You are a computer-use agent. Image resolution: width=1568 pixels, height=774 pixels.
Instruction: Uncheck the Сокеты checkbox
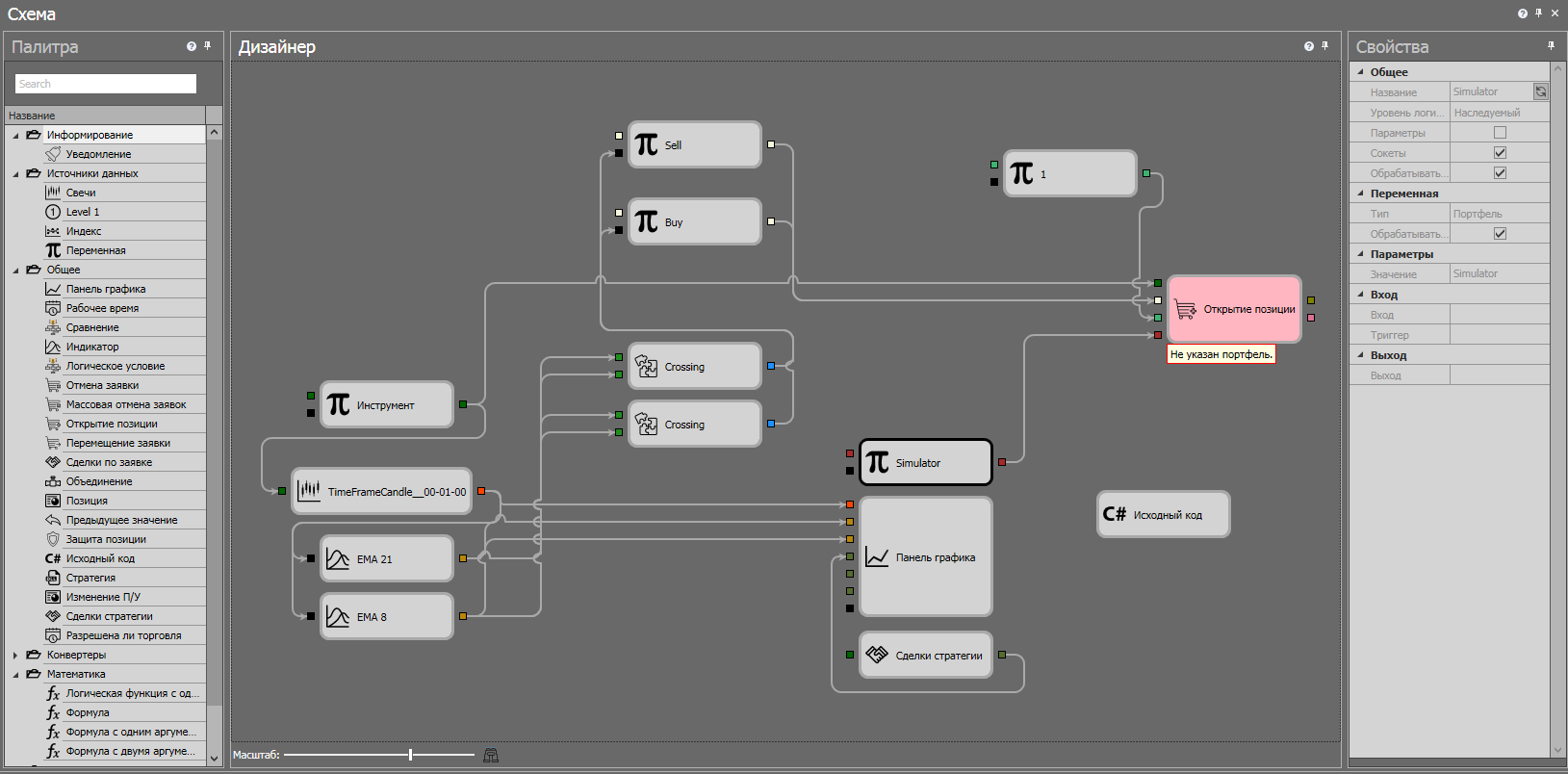click(x=1500, y=153)
